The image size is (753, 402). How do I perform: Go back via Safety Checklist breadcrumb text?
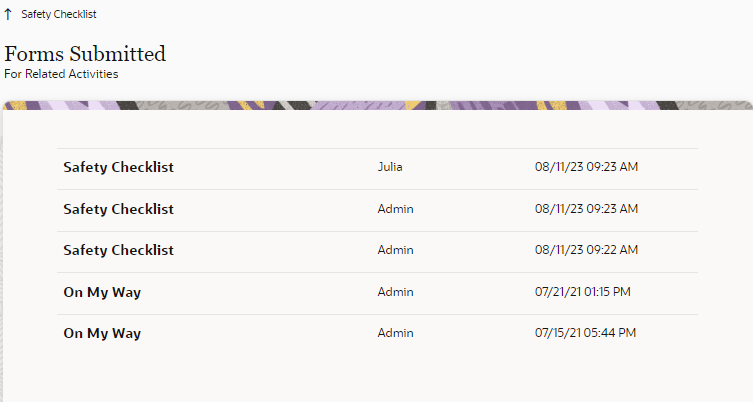point(59,15)
